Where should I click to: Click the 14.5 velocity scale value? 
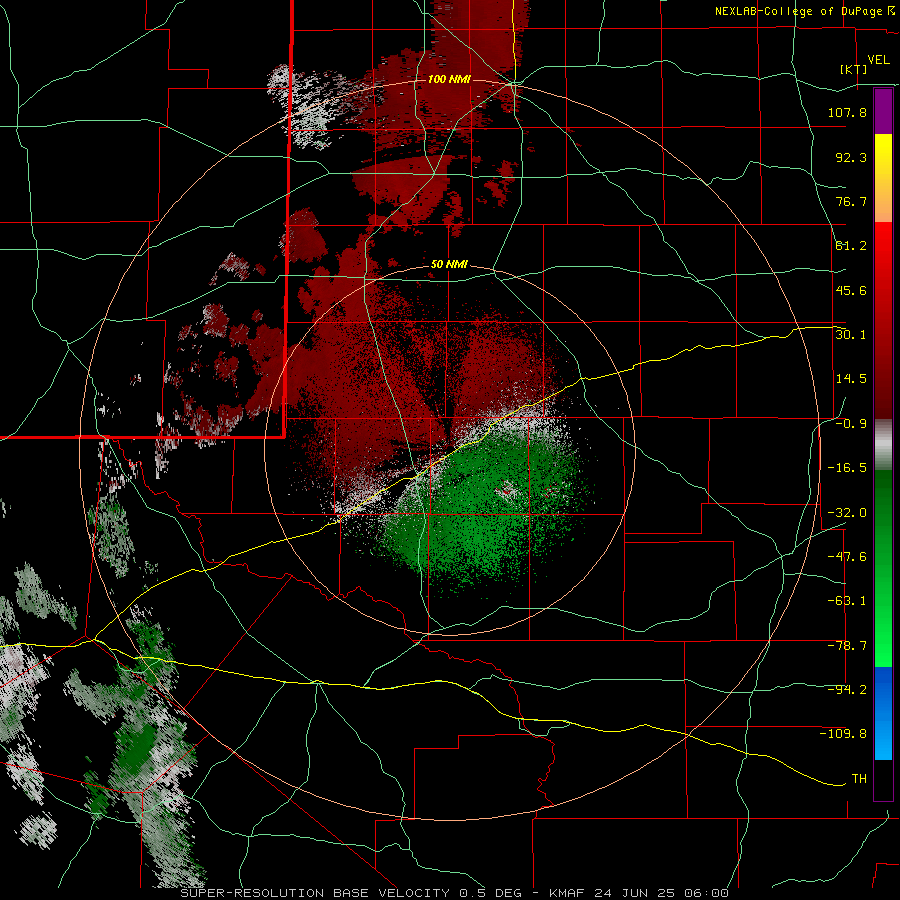pos(851,379)
